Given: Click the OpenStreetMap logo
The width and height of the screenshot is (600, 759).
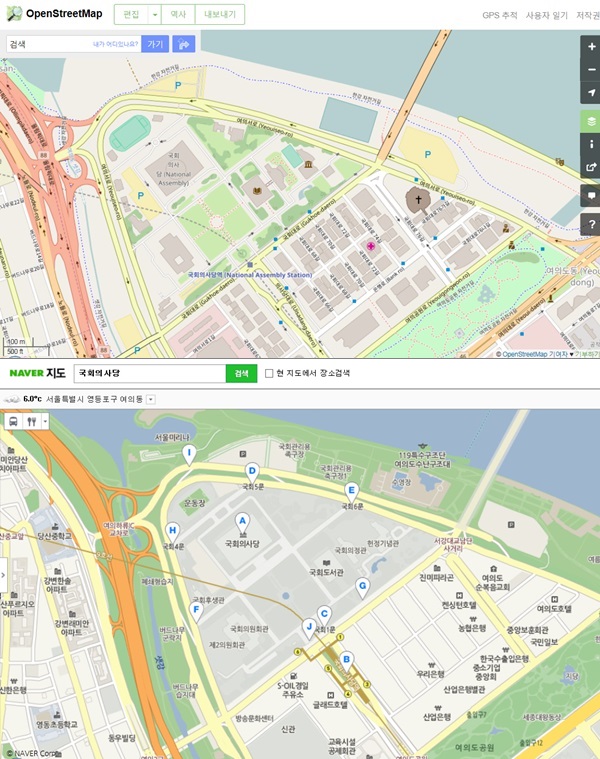Looking at the screenshot, I should (x=54, y=14).
